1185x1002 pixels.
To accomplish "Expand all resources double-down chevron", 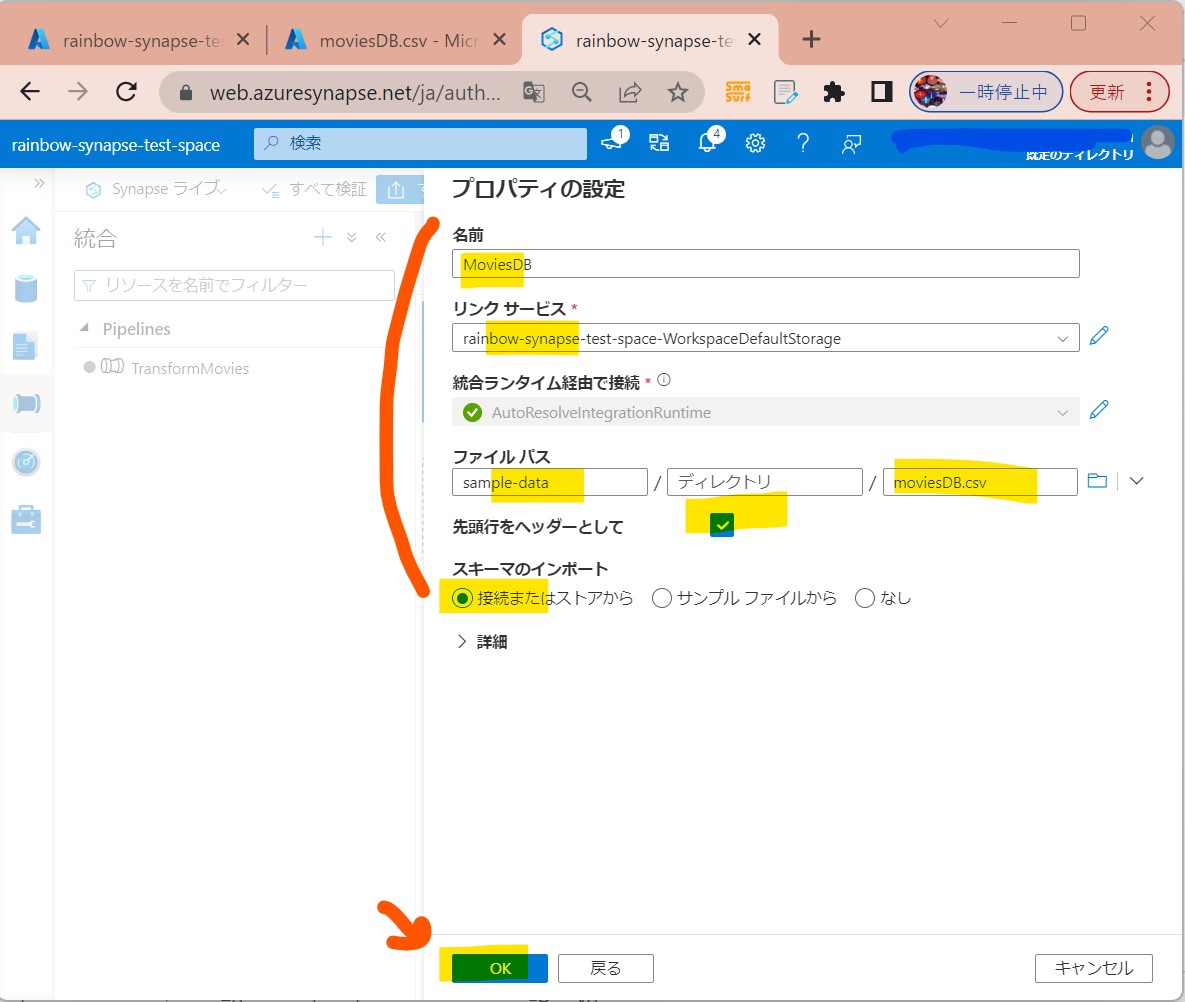I will pyautogui.click(x=351, y=237).
